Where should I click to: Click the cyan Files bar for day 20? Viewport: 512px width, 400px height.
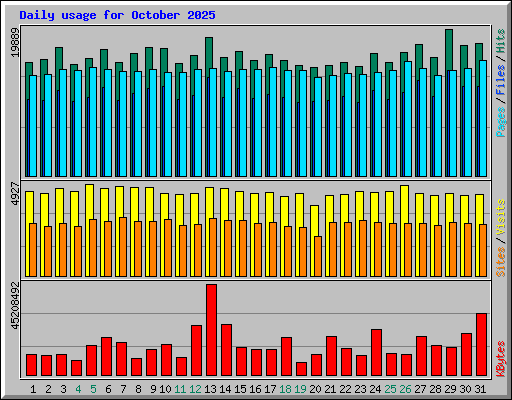pyautogui.click(x=318, y=127)
